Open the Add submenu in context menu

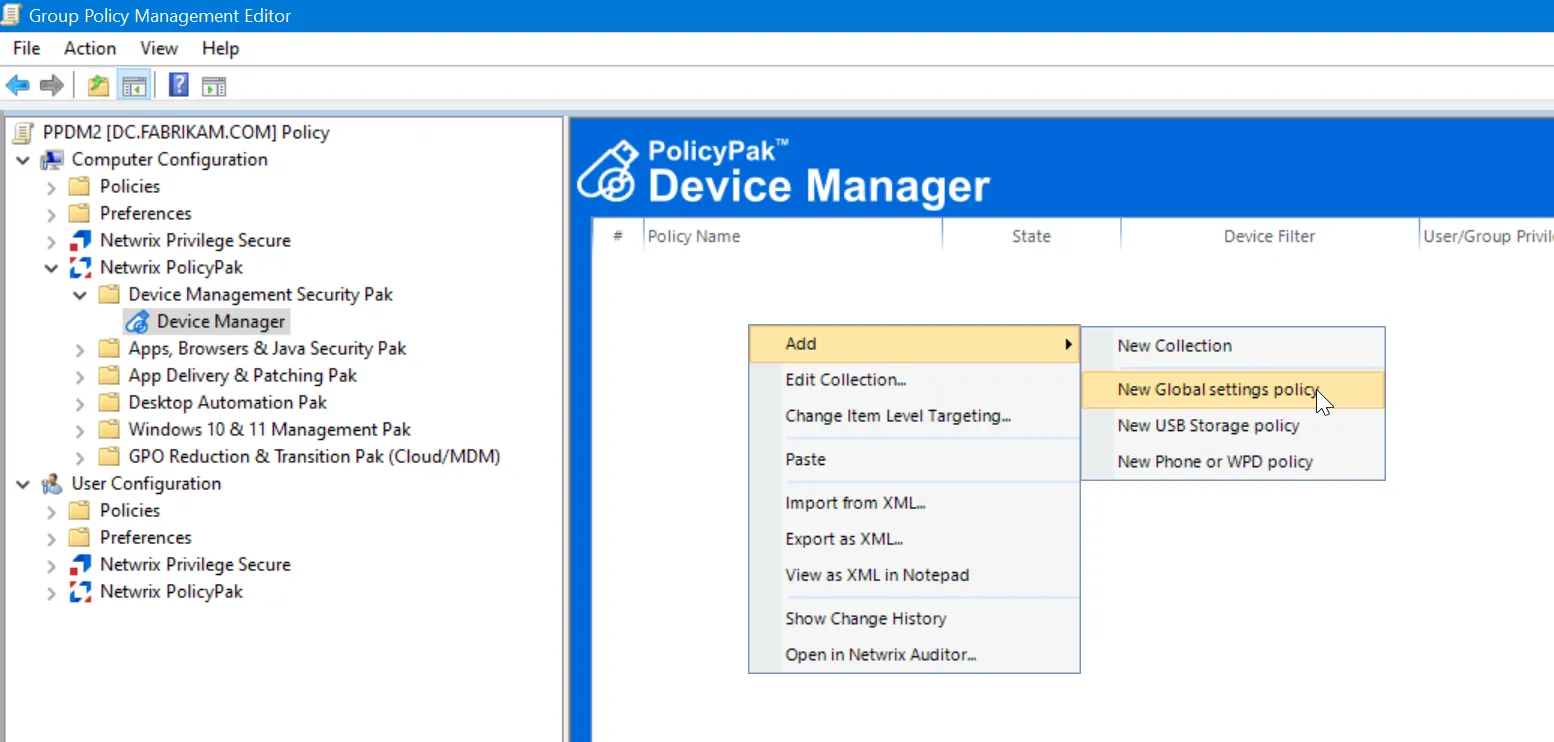click(914, 344)
